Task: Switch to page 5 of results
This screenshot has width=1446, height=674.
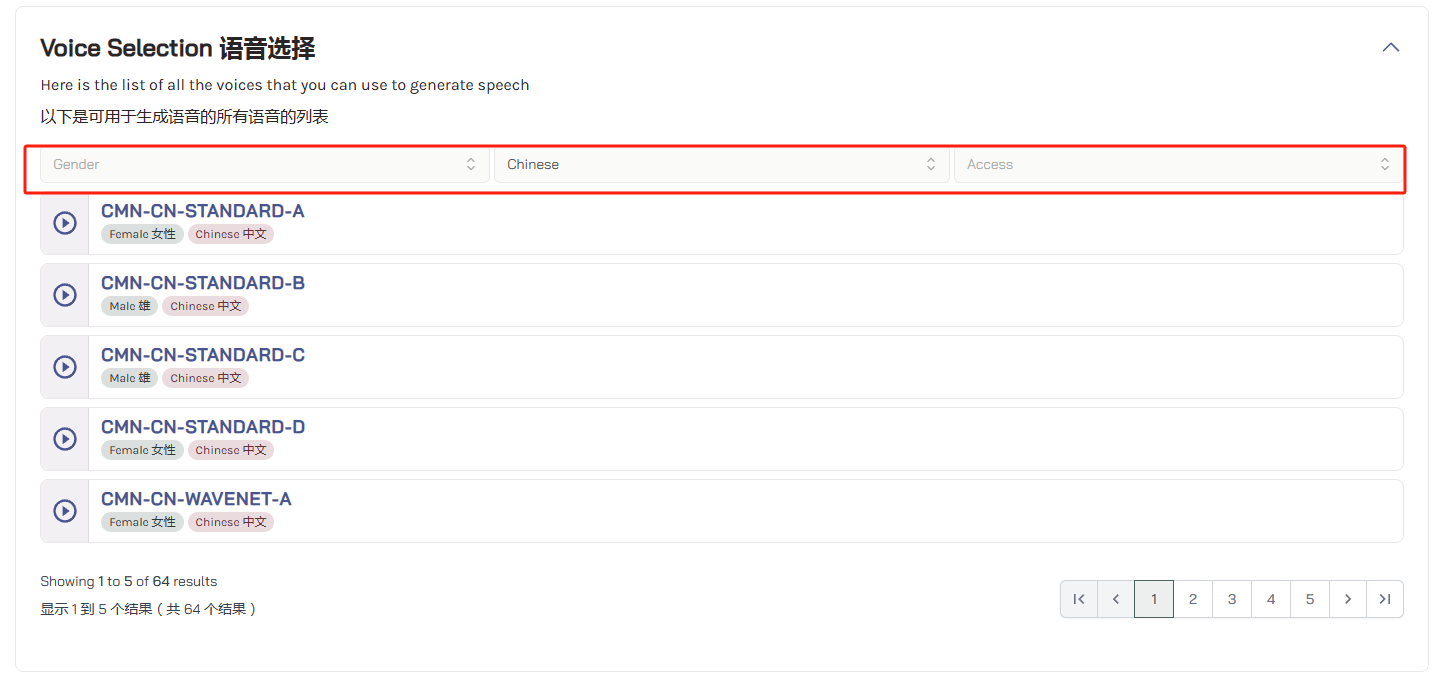Action: (1309, 599)
